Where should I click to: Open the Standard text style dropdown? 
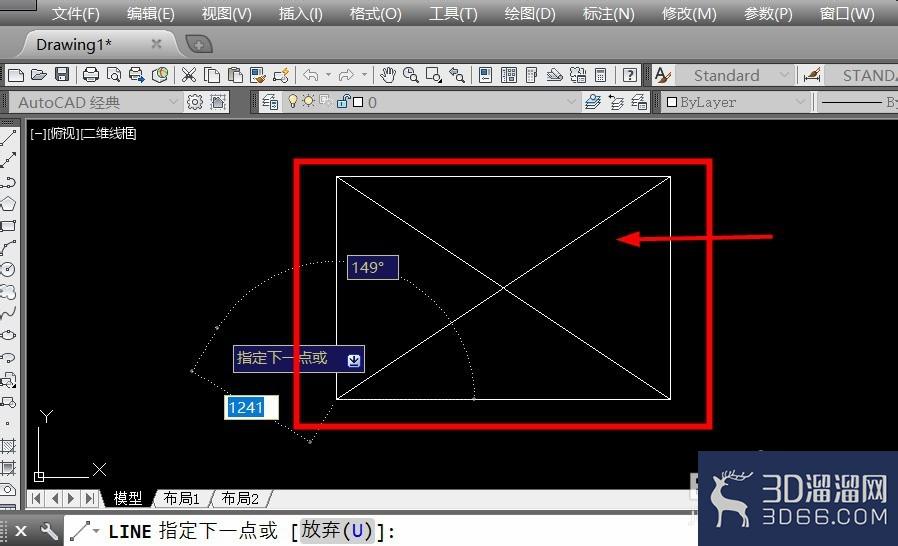click(x=783, y=75)
